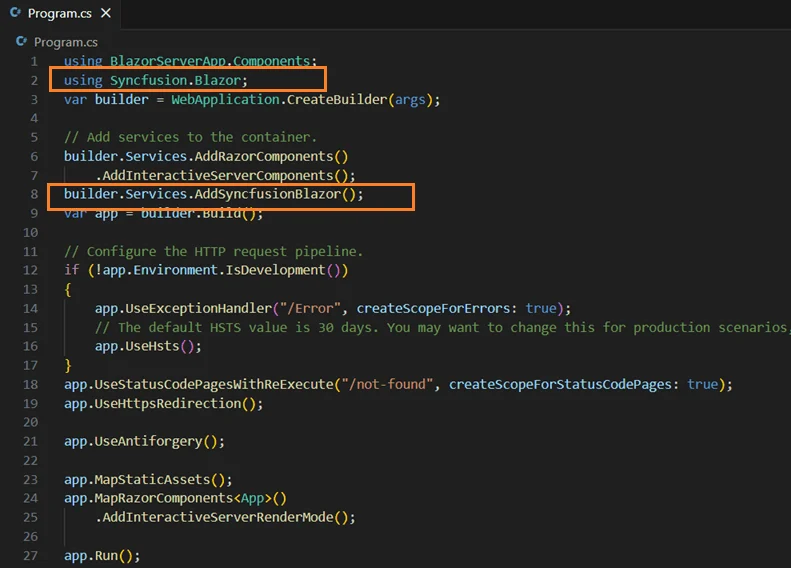791x568 pixels.
Task: Click the C# file icon in the Program.cs tab
Action: pos(16,13)
